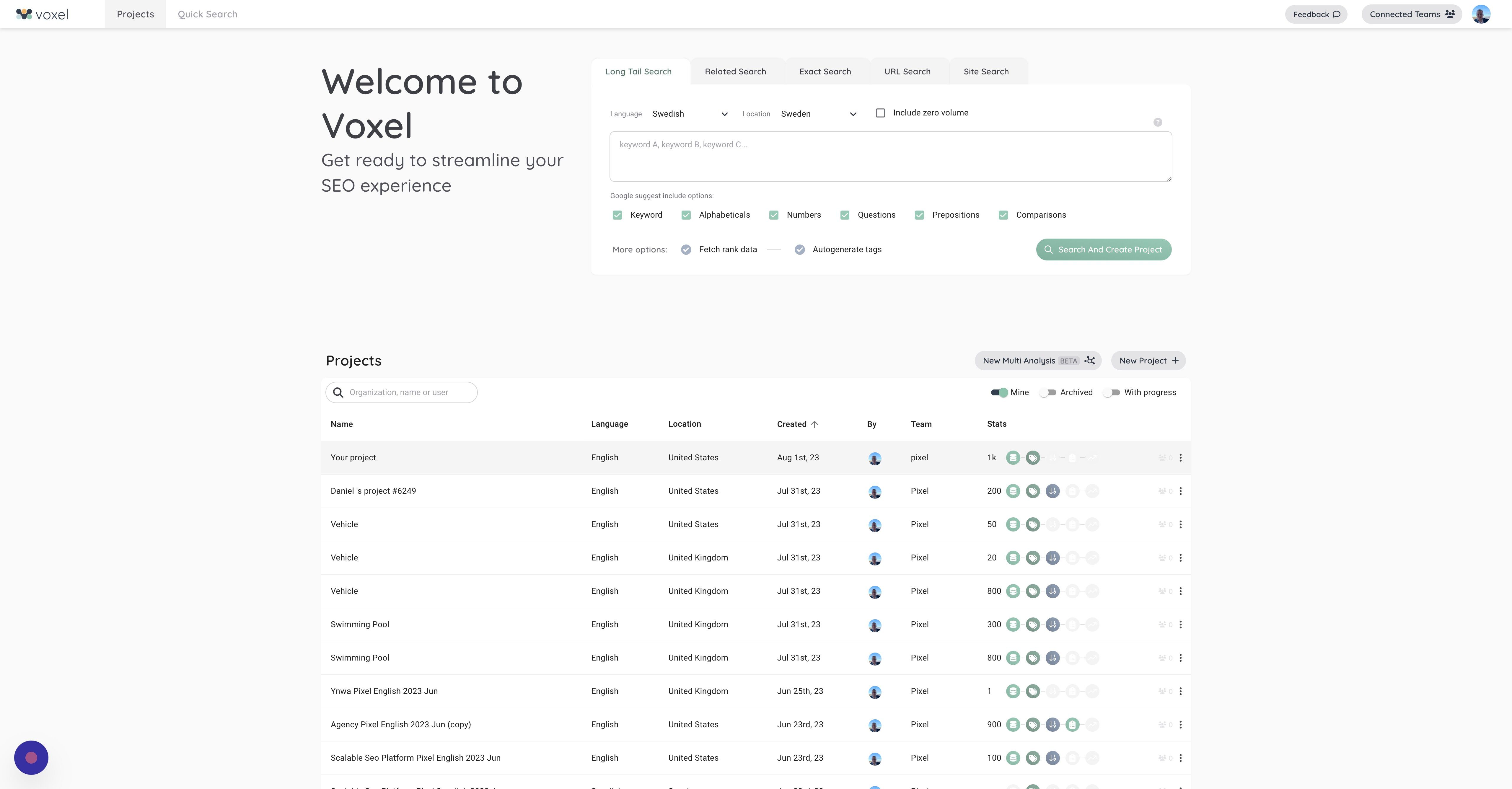This screenshot has width=1512, height=789.
Task: Uncheck the Keyword suggest option
Action: pos(617,215)
